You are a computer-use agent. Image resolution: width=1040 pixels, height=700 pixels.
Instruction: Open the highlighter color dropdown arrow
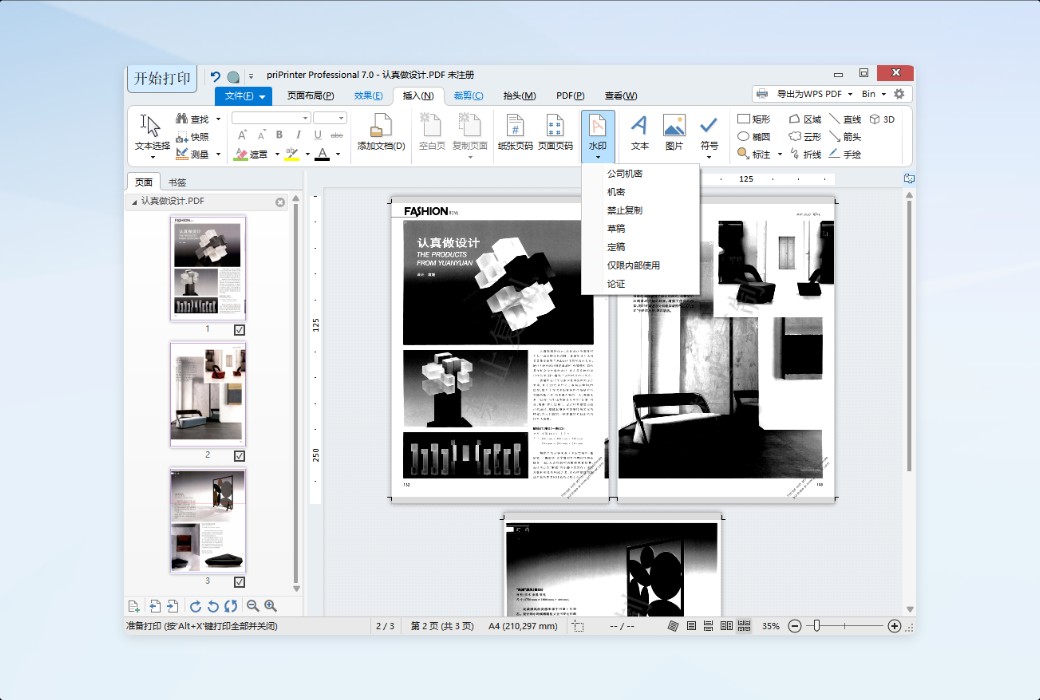point(307,155)
